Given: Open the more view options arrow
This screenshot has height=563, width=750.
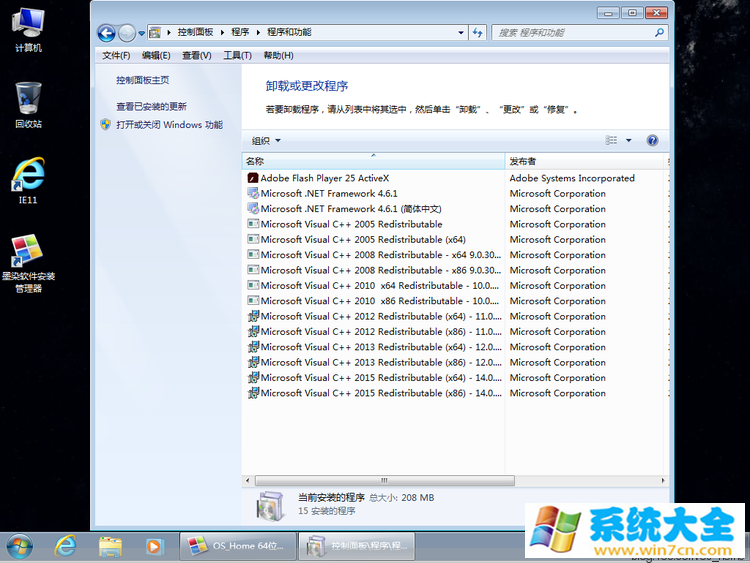Looking at the screenshot, I should (x=629, y=140).
